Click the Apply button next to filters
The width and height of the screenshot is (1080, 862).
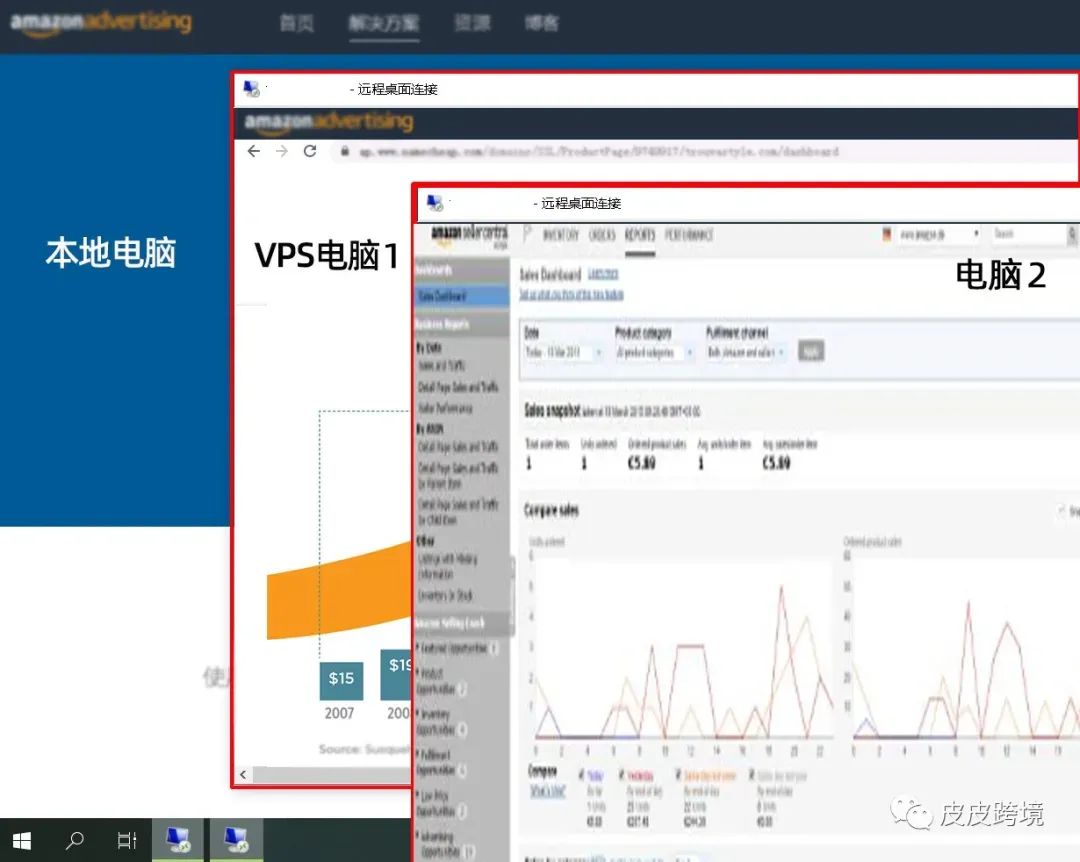pos(811,351)
